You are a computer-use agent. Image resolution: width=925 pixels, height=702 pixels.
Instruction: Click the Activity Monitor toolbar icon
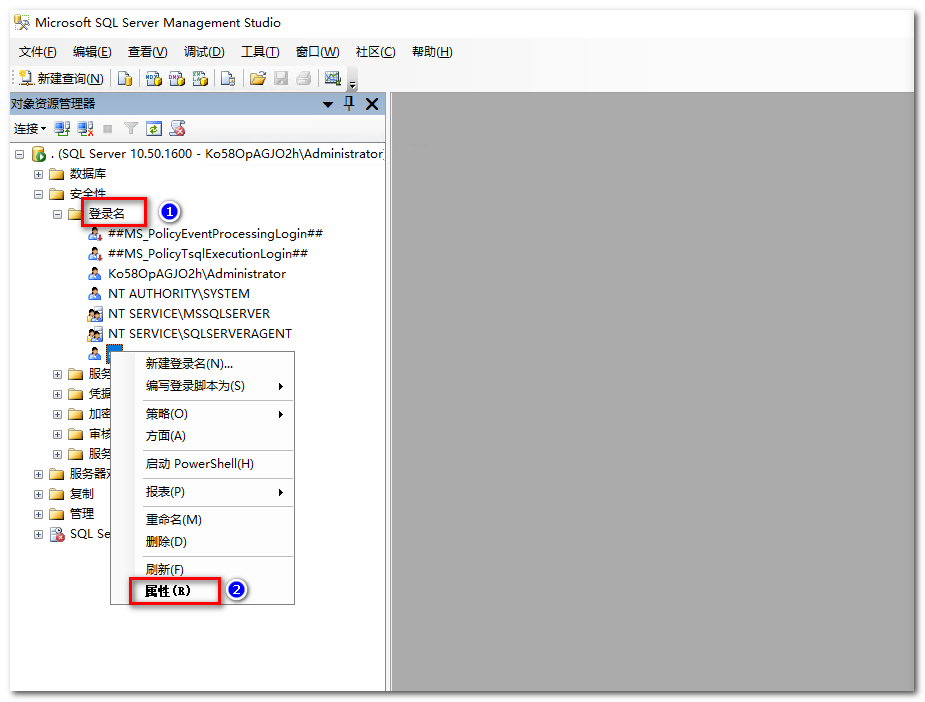point(333,79)
